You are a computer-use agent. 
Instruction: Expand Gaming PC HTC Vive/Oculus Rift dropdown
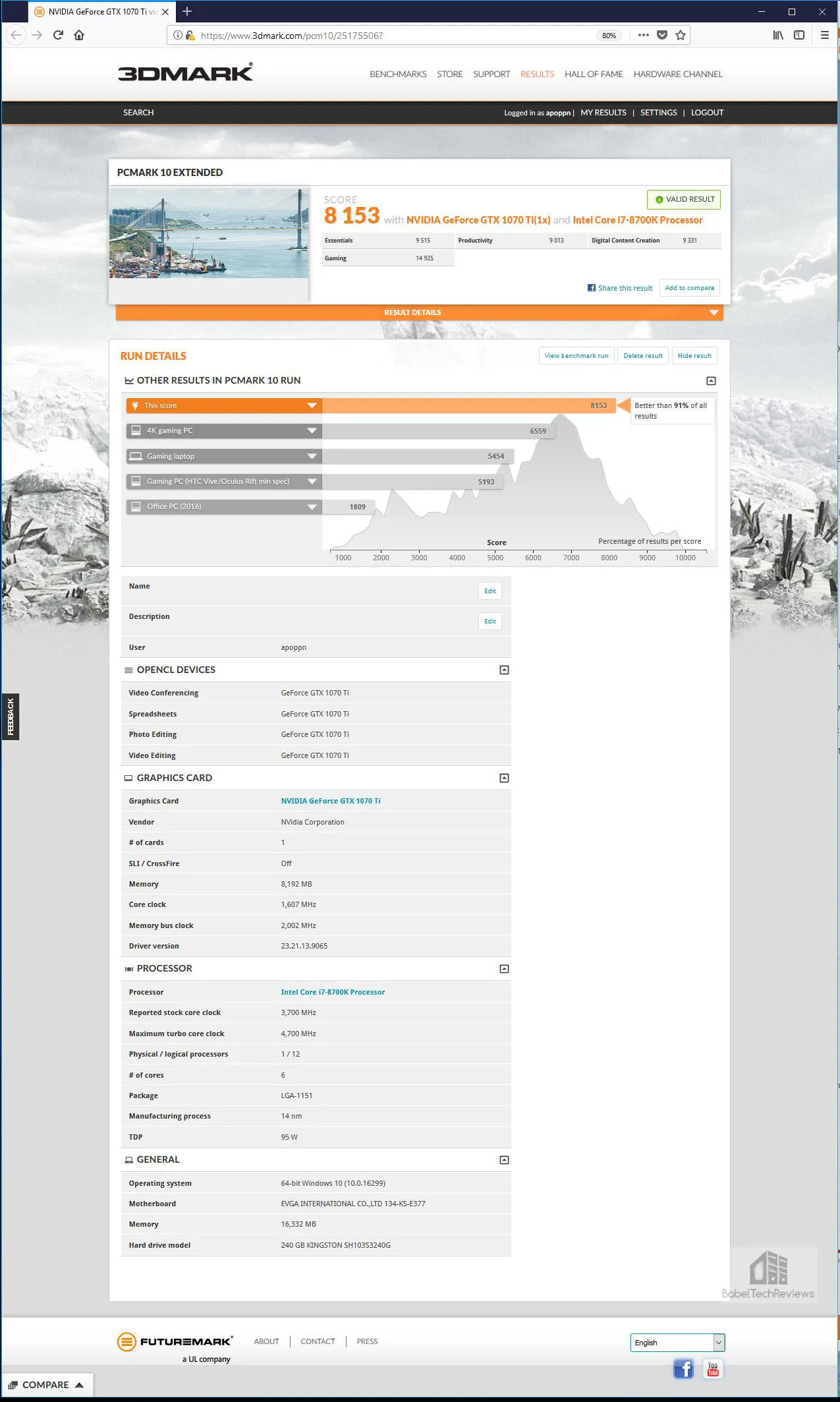point(312,481)
